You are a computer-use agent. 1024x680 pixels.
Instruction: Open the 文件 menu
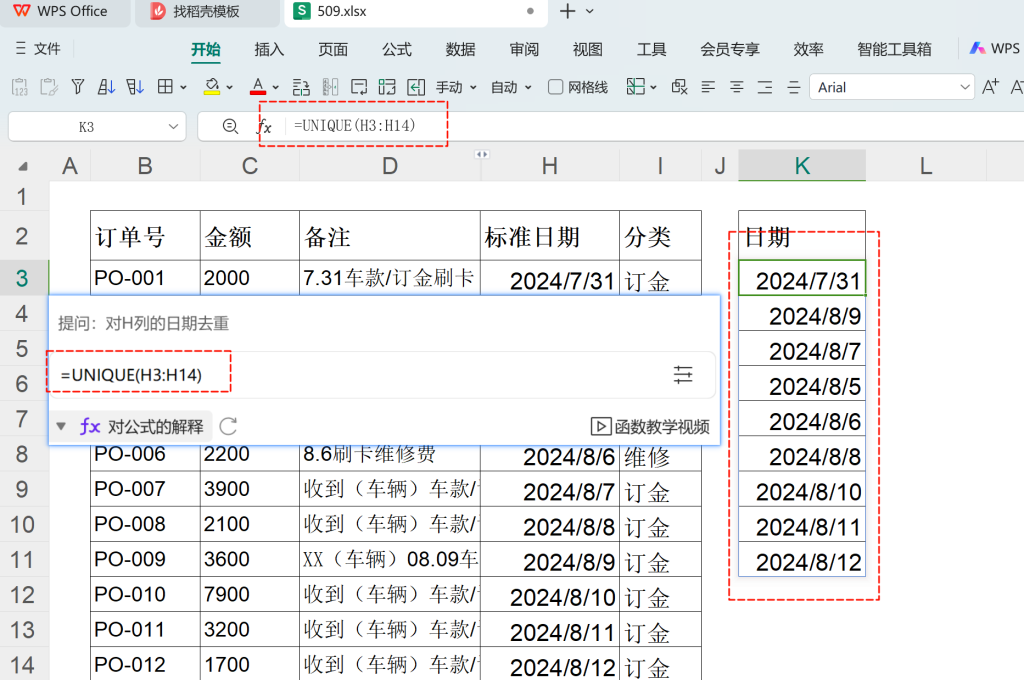[47, 48]
